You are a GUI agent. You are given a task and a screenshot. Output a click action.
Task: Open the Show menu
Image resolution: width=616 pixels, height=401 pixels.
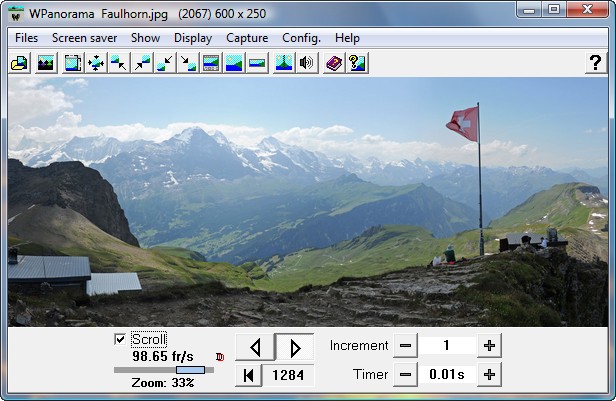145,38
